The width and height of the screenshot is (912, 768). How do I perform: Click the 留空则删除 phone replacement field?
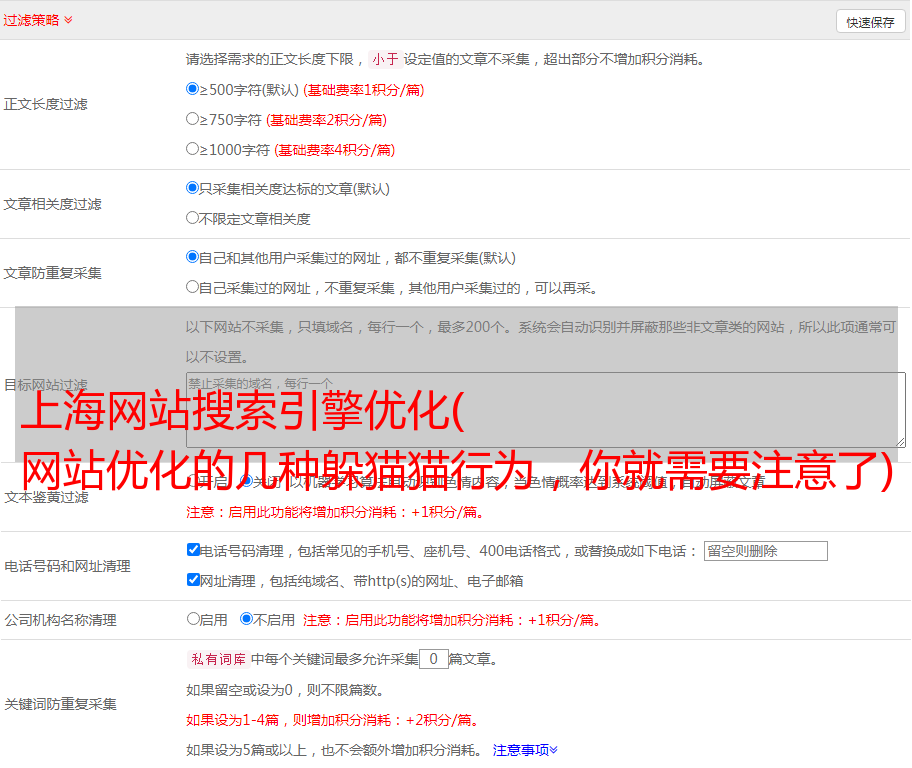pyautogui.click(x=765, y=551)
